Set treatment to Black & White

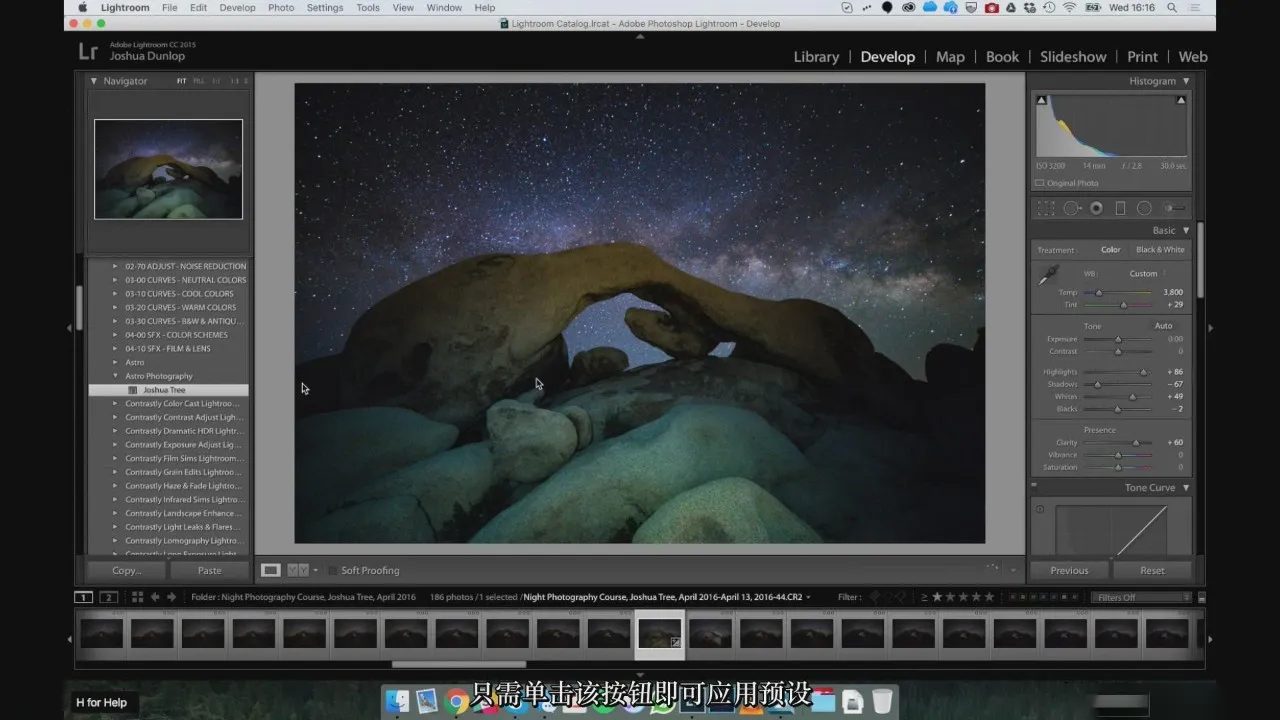(x=1160, y=250)
